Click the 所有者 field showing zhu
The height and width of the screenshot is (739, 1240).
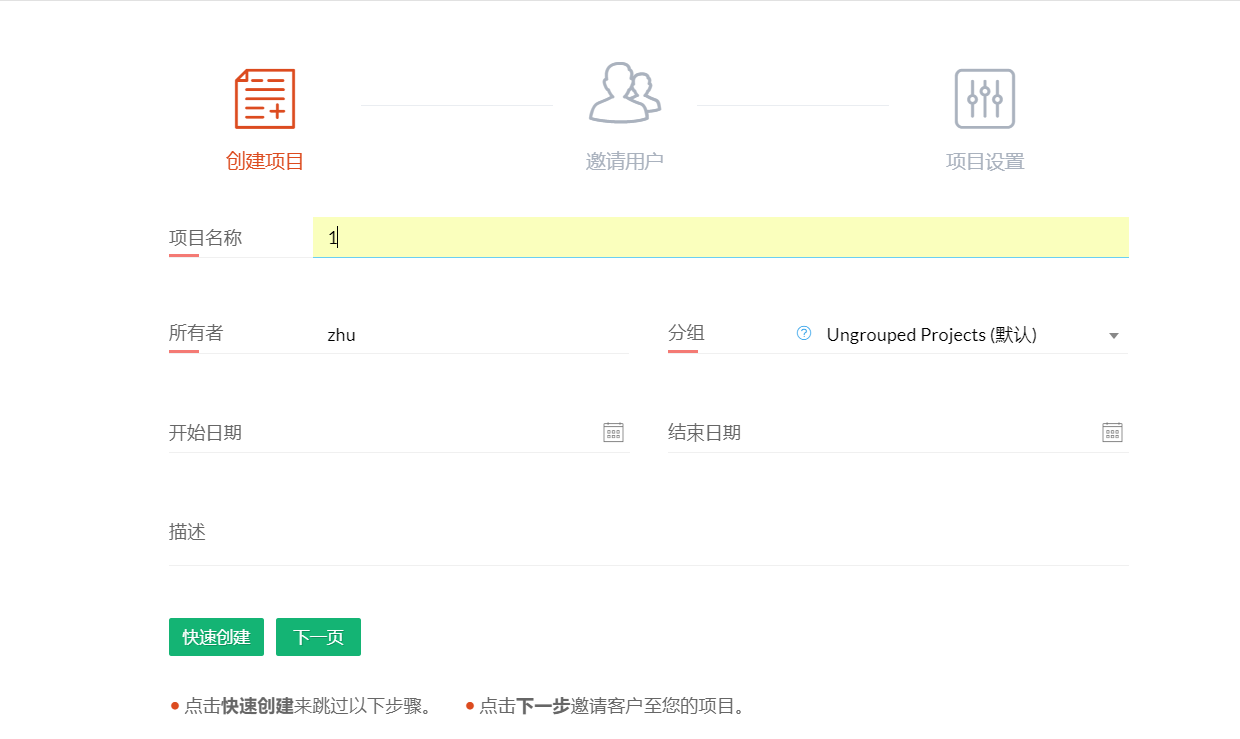[x=470, y=335]
